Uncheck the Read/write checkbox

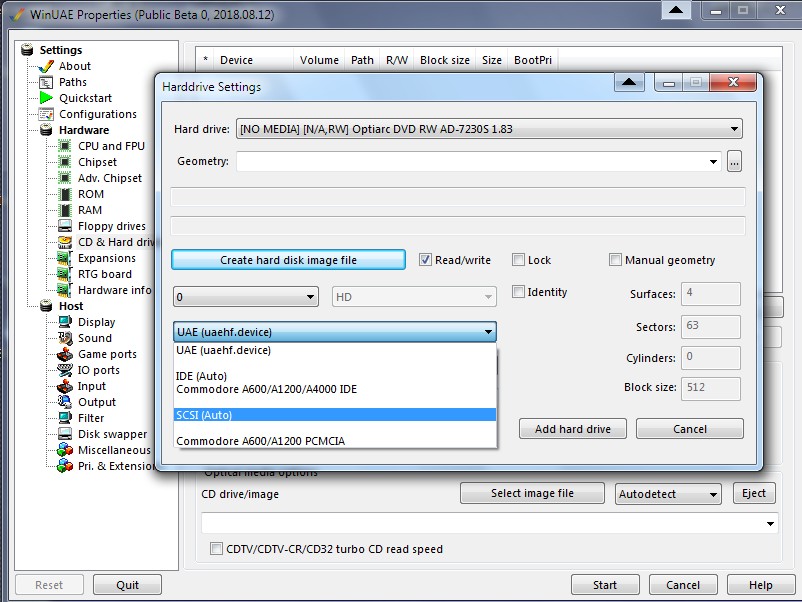pyautogui.click(x=425, y=260)
